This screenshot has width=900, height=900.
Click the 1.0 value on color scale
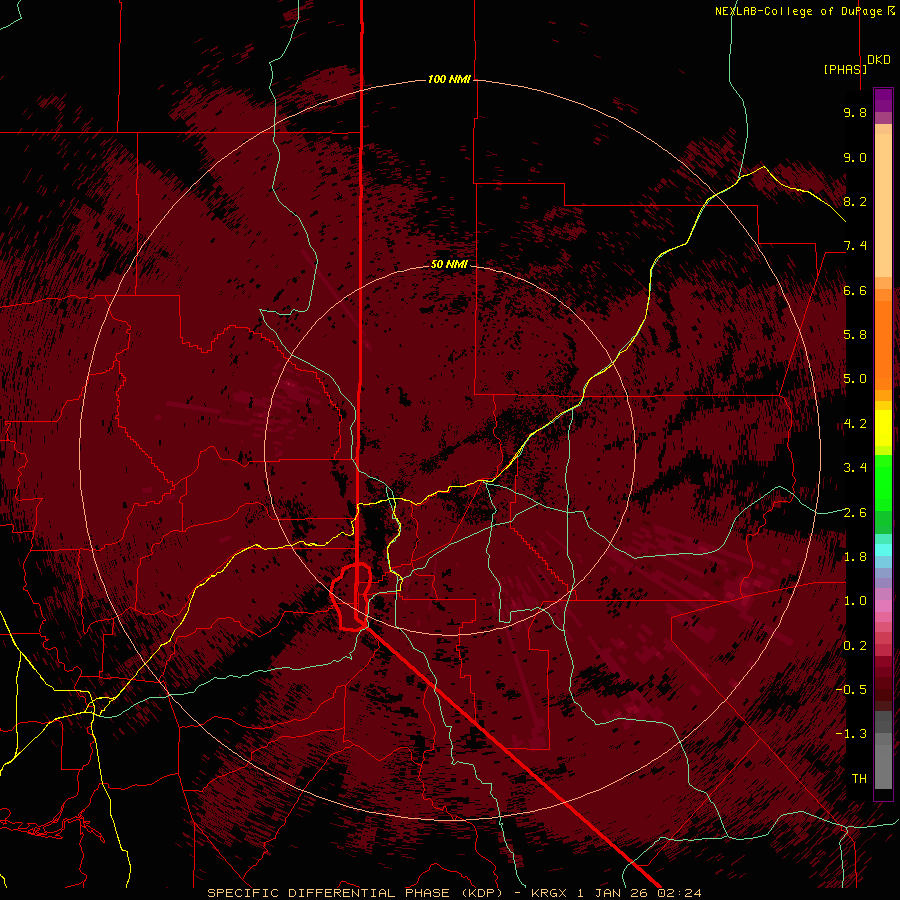[855, 601]
